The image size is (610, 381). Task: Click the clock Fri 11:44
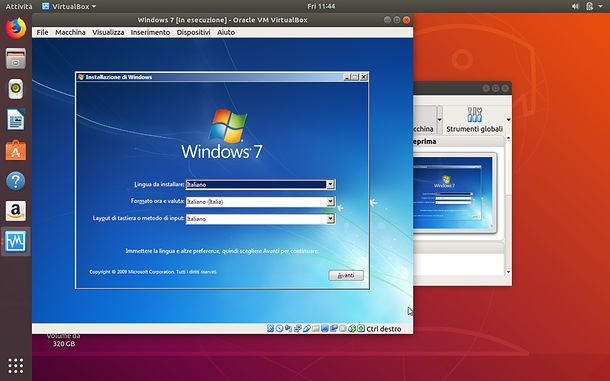(321, 6)
